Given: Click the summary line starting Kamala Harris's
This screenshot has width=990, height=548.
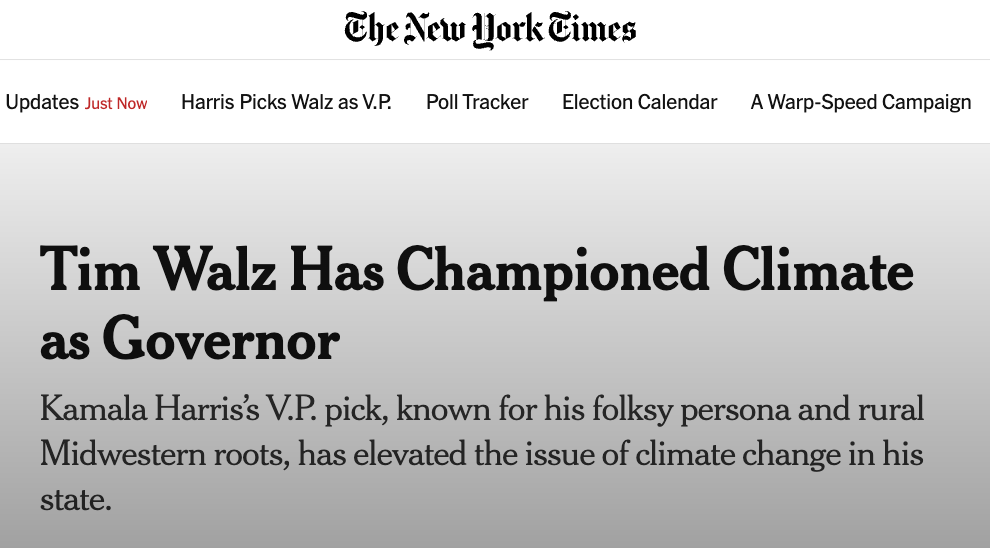Looking at the screenshot, I should pos(482,409).
